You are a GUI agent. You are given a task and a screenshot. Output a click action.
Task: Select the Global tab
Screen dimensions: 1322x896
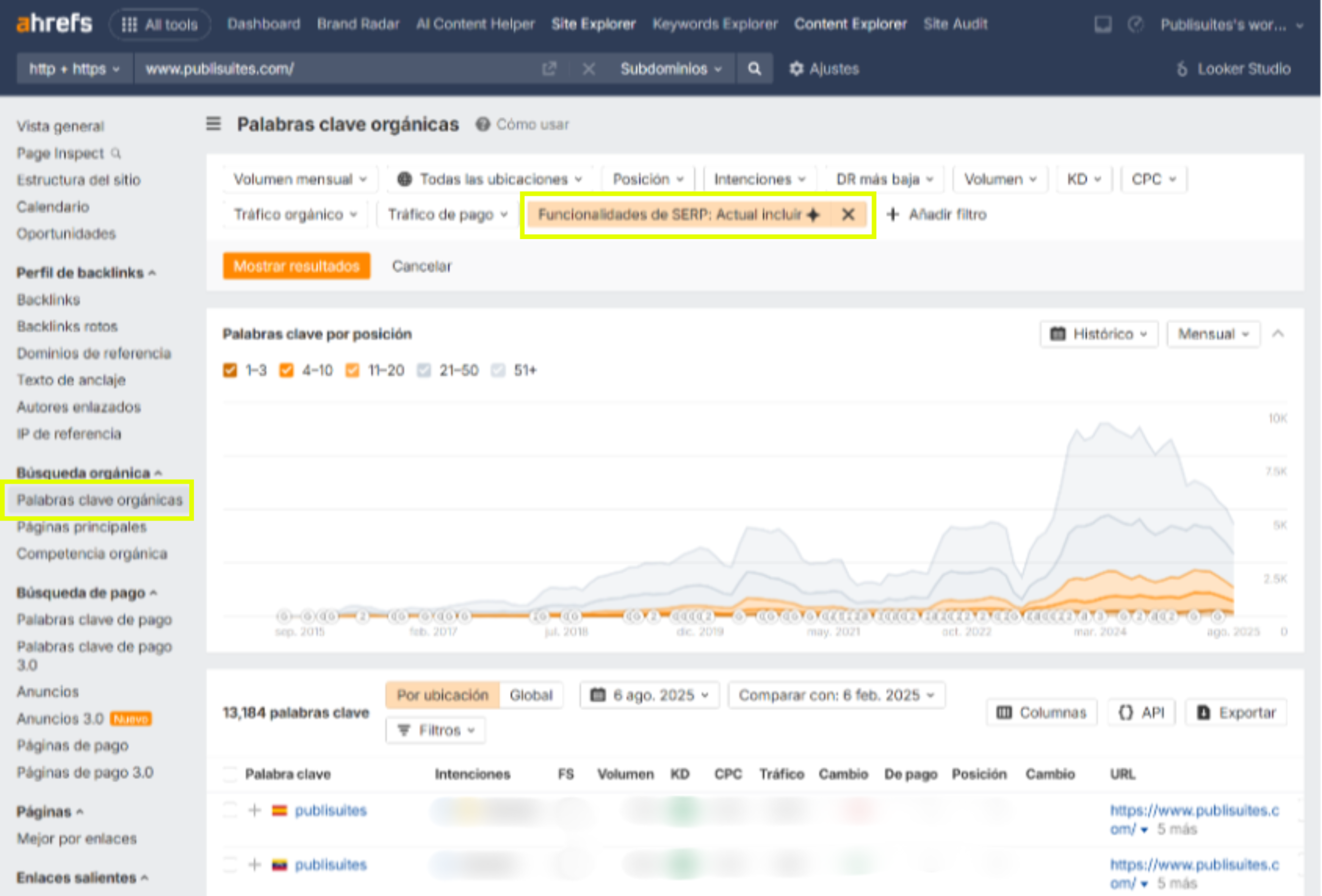(x=531, y=695)
